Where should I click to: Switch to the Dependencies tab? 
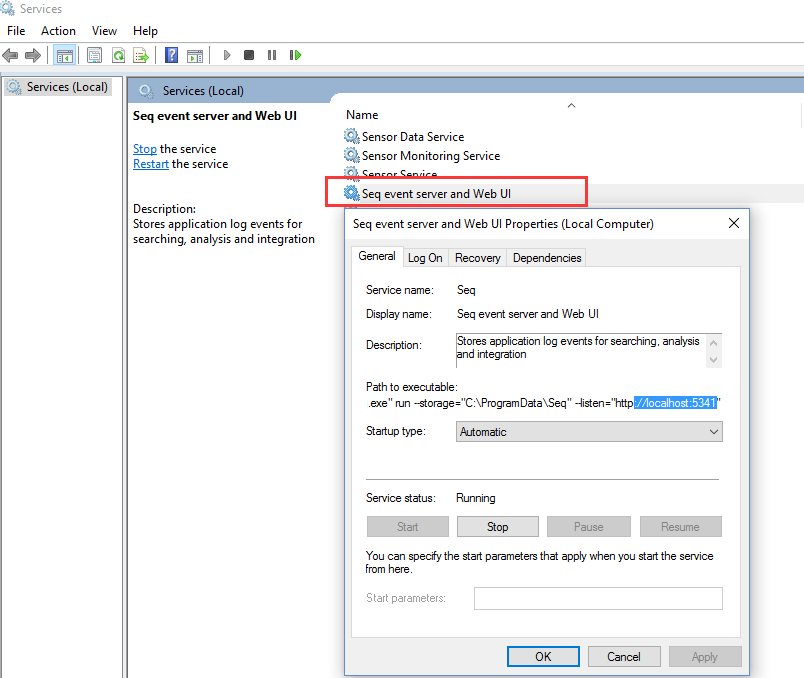click(x=547, y=258)
